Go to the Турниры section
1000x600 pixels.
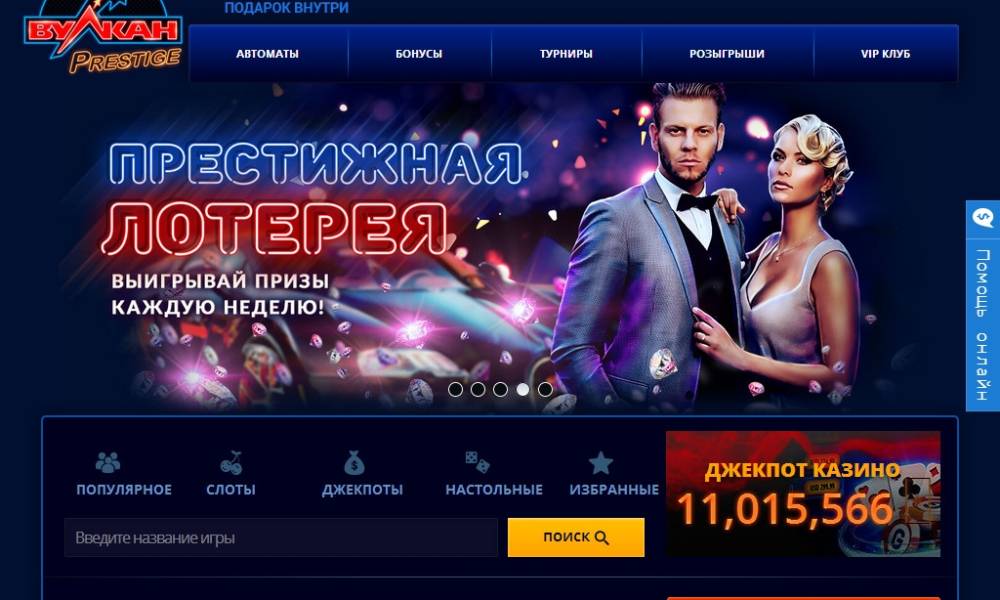566,54
